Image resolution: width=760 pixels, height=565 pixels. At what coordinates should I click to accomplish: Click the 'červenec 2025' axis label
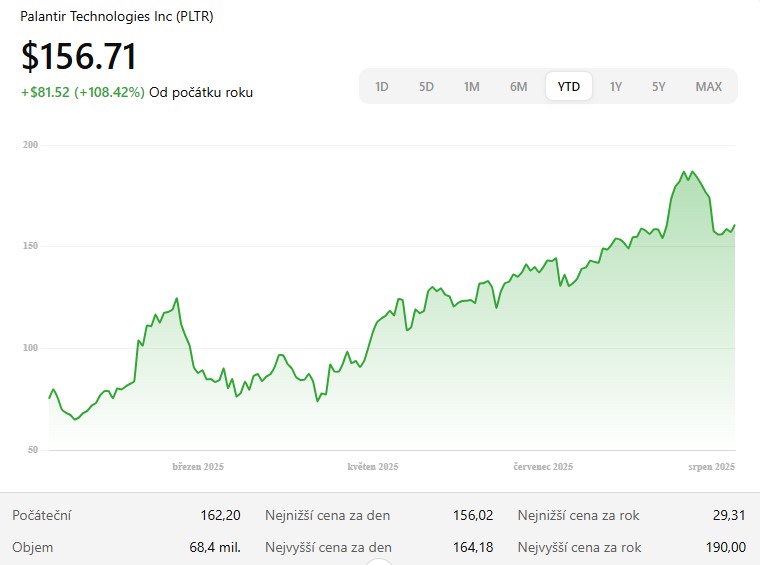543,467
